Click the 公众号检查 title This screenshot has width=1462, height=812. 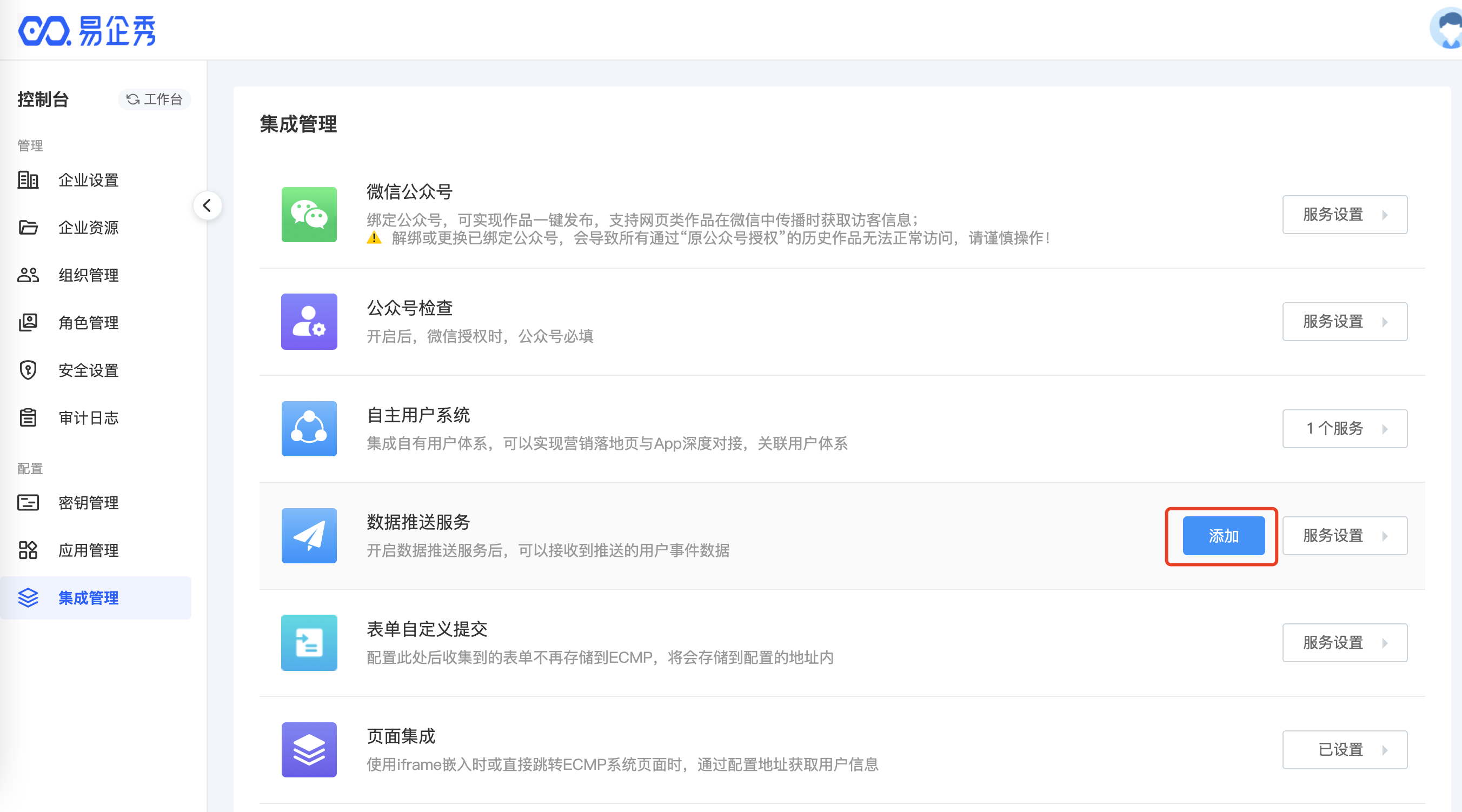[409, 308]
